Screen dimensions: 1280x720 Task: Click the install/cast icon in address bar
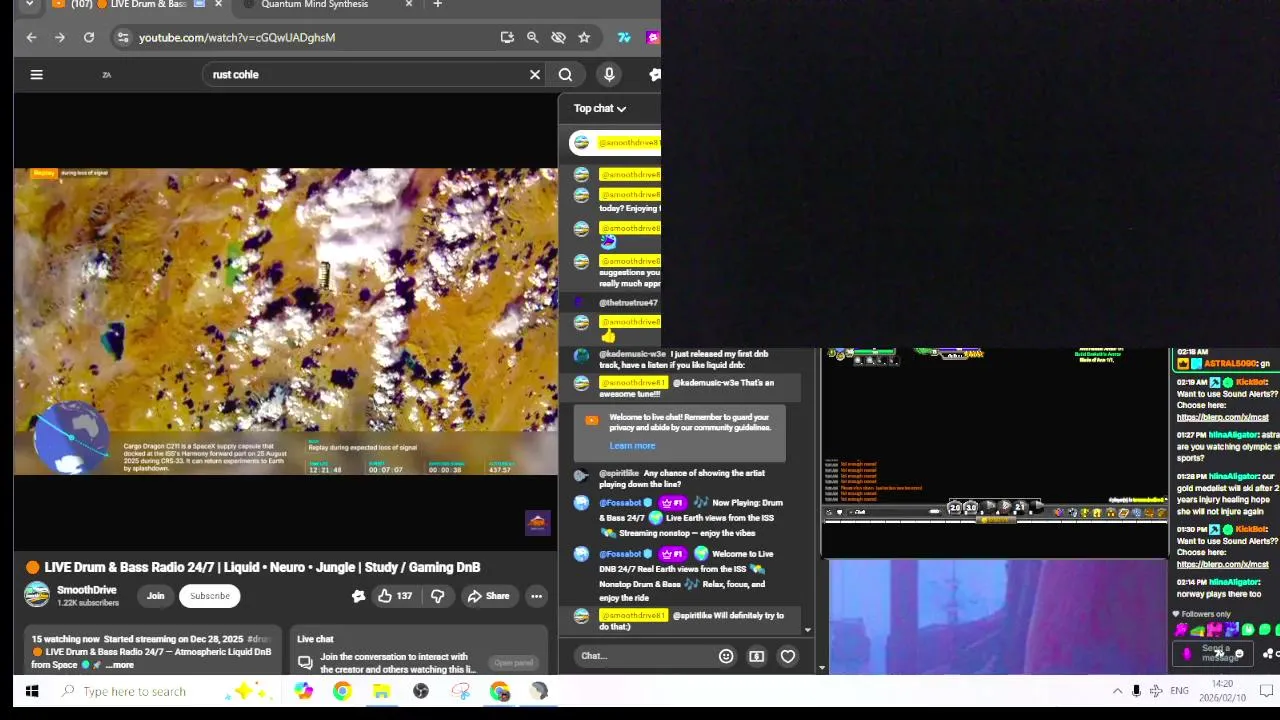(x=507, y=37)
